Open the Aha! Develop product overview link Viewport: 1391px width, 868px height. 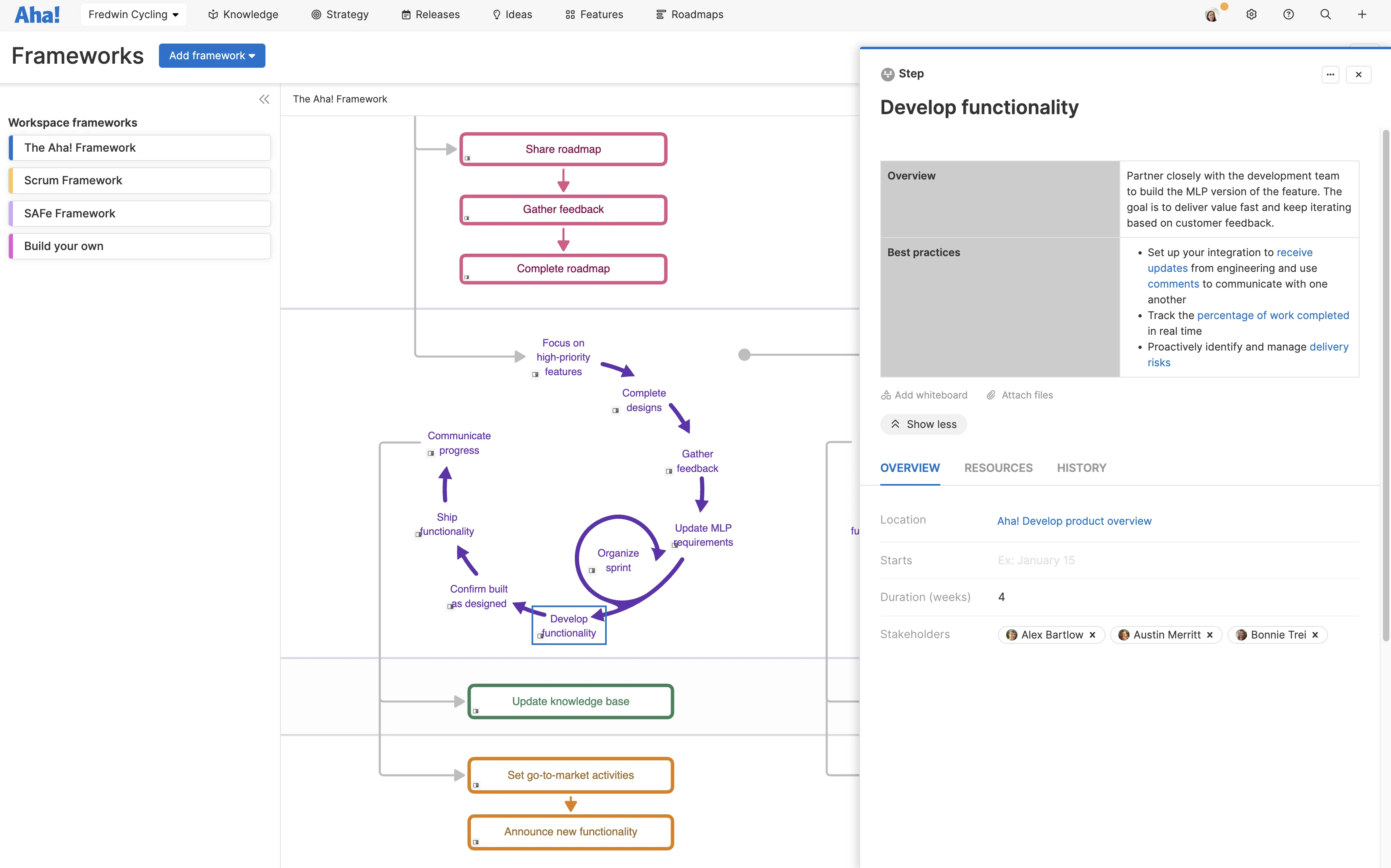(x=1074, y=521)
